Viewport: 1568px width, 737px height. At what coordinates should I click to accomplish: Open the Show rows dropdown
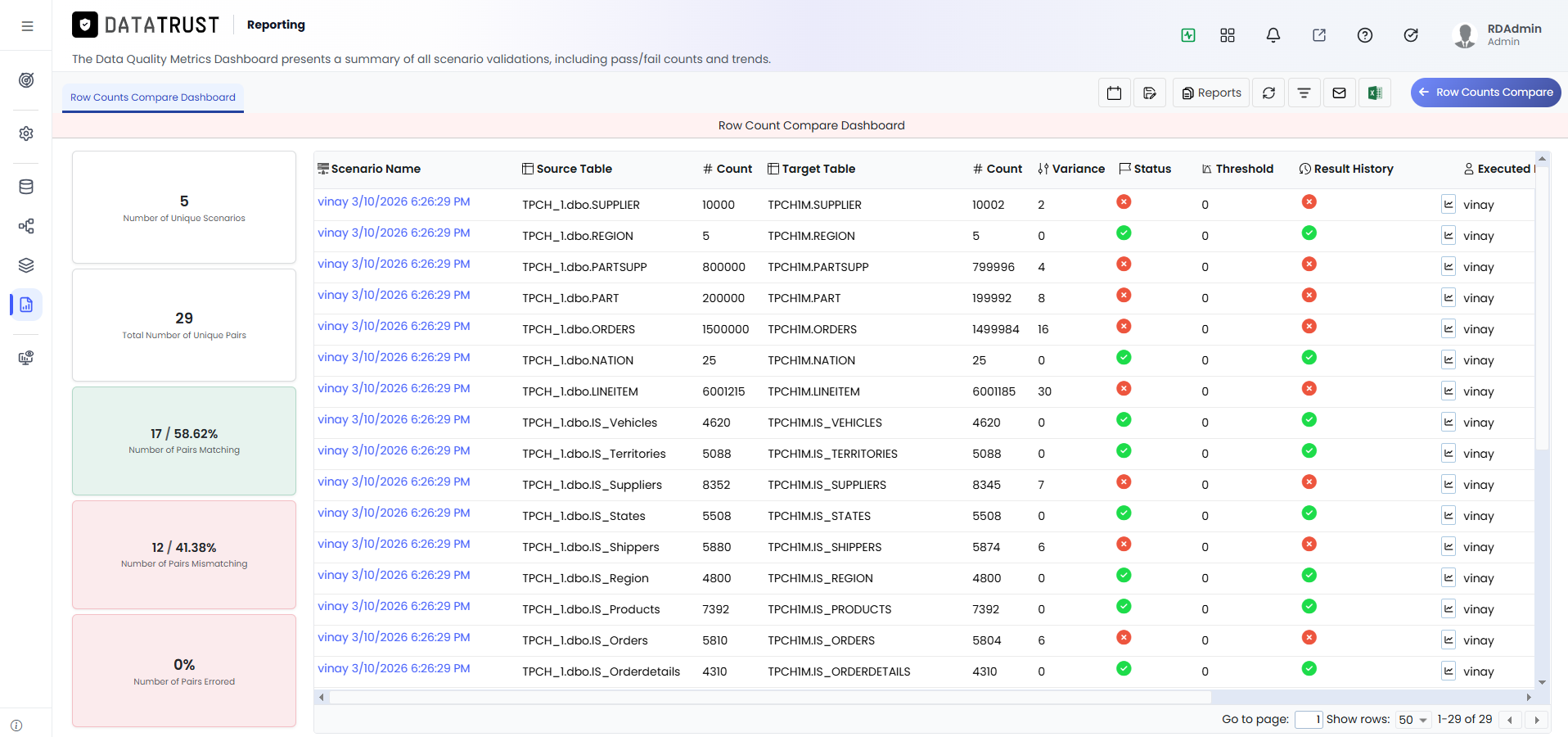coord(1413,720)
